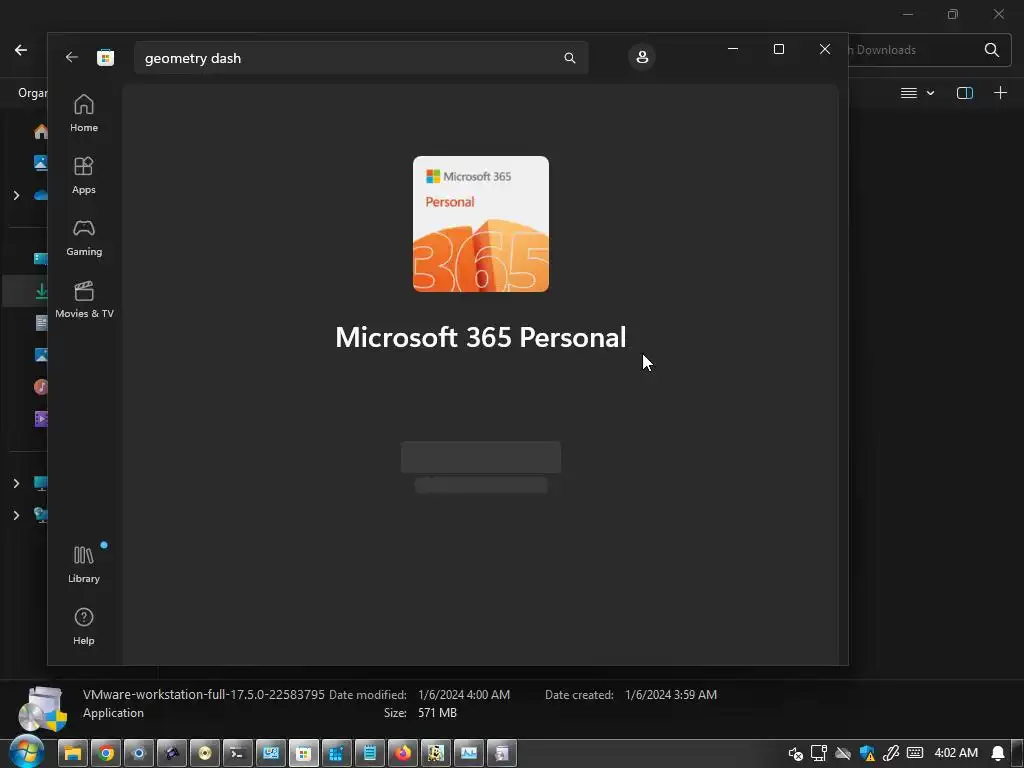Image resolution: width=1024 pixels, height=768 pixels.
Task: Expand the OneDrive node in Explorer
Action: [16, 195]
